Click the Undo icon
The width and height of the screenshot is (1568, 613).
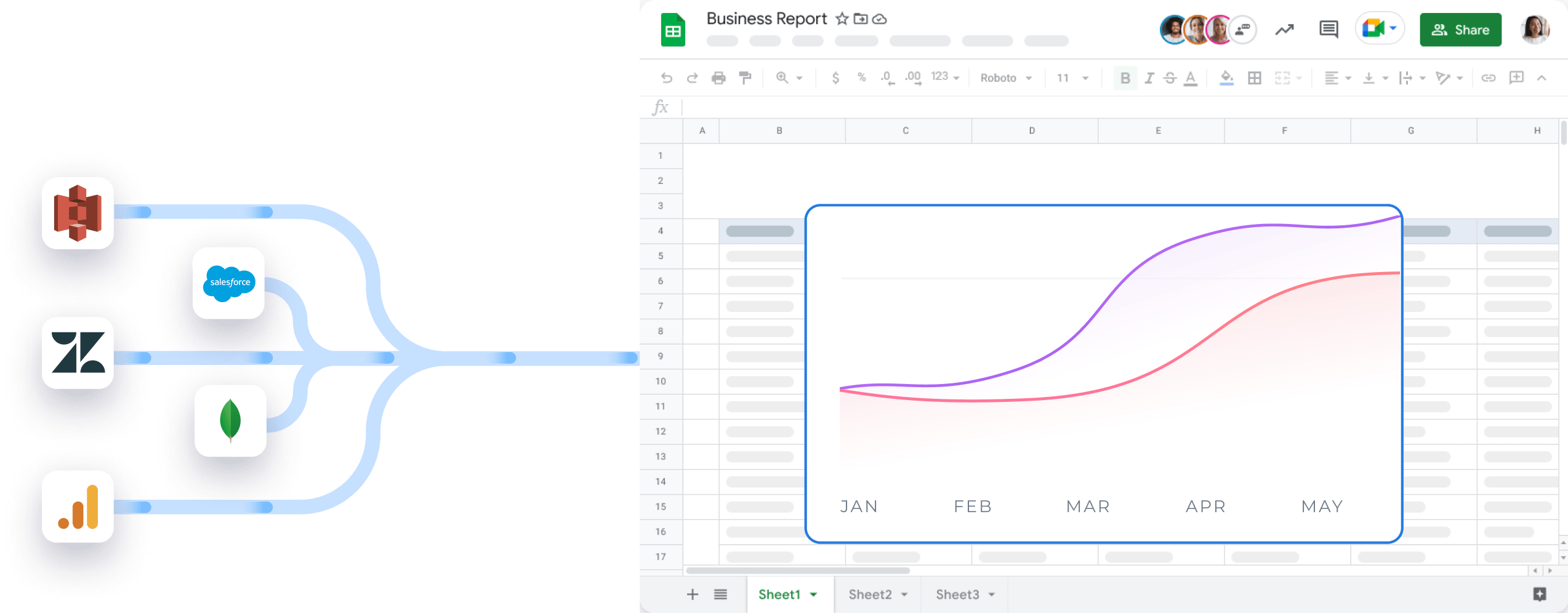(x=666, y=78)
